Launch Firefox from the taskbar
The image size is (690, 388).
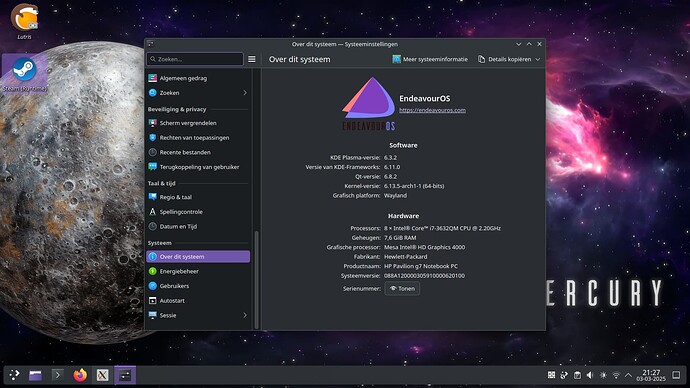click(x=80, y=375)
